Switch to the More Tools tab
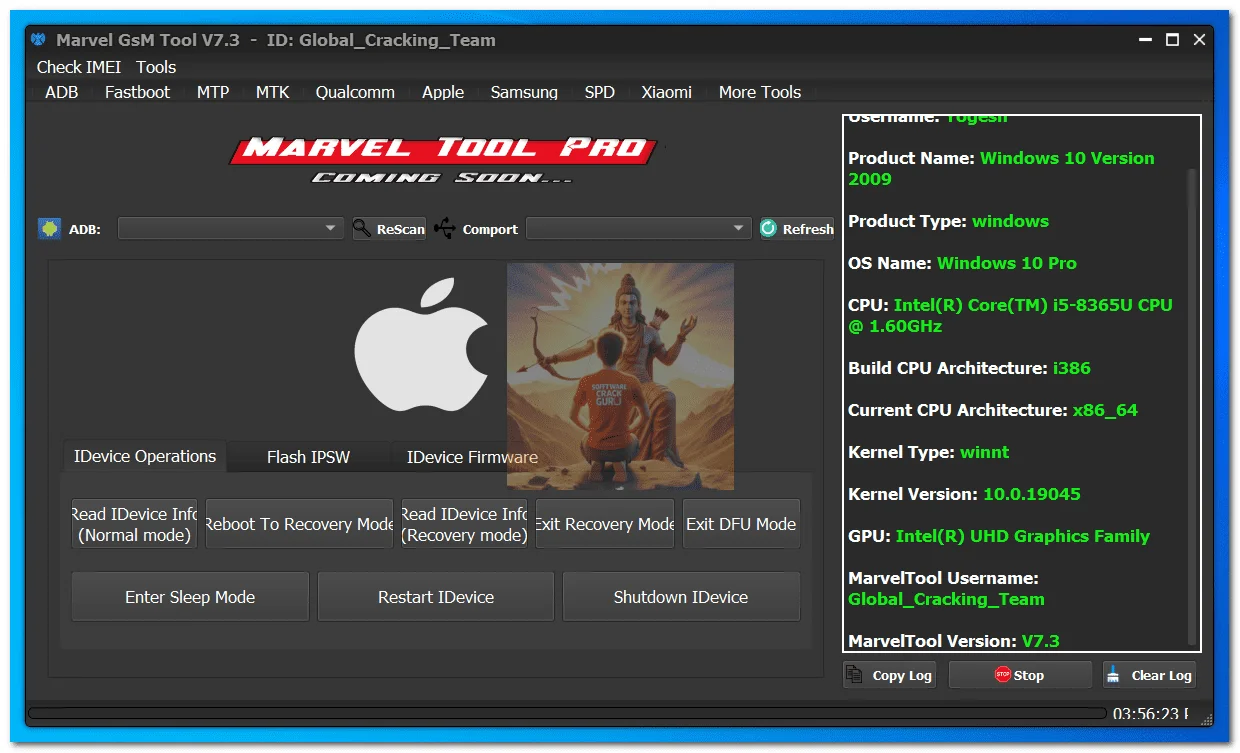This screenshot has width=1240, height=753. pos(760,92)
